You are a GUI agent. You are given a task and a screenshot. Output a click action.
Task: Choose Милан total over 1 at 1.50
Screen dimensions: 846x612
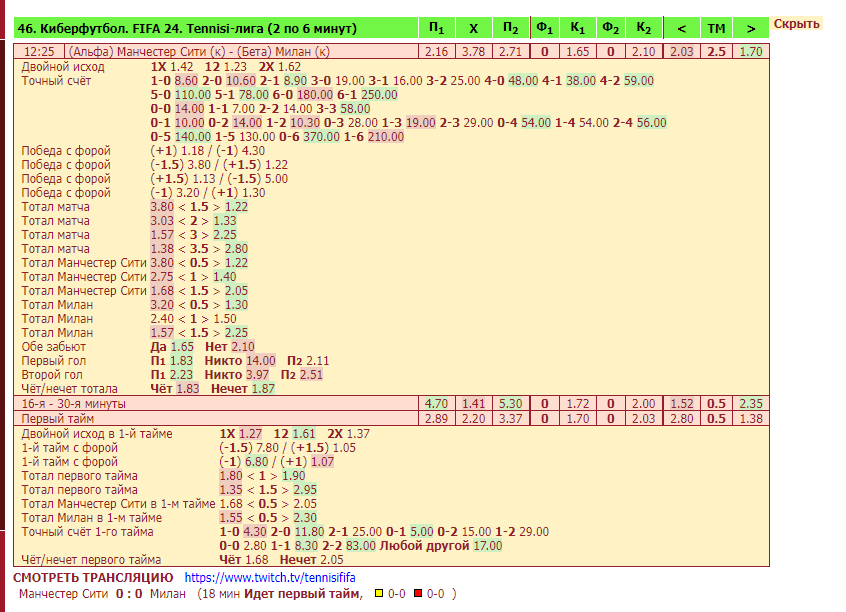pos(224,319)
